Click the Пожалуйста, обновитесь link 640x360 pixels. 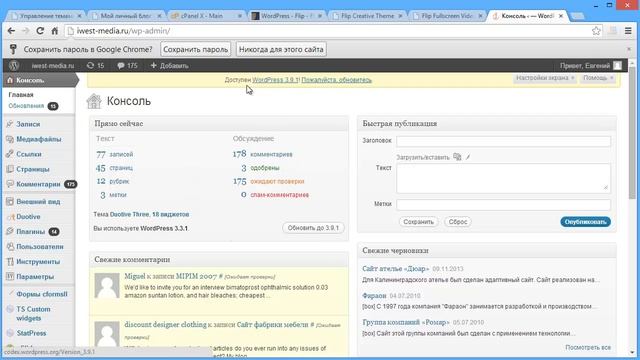click(336, 80)
